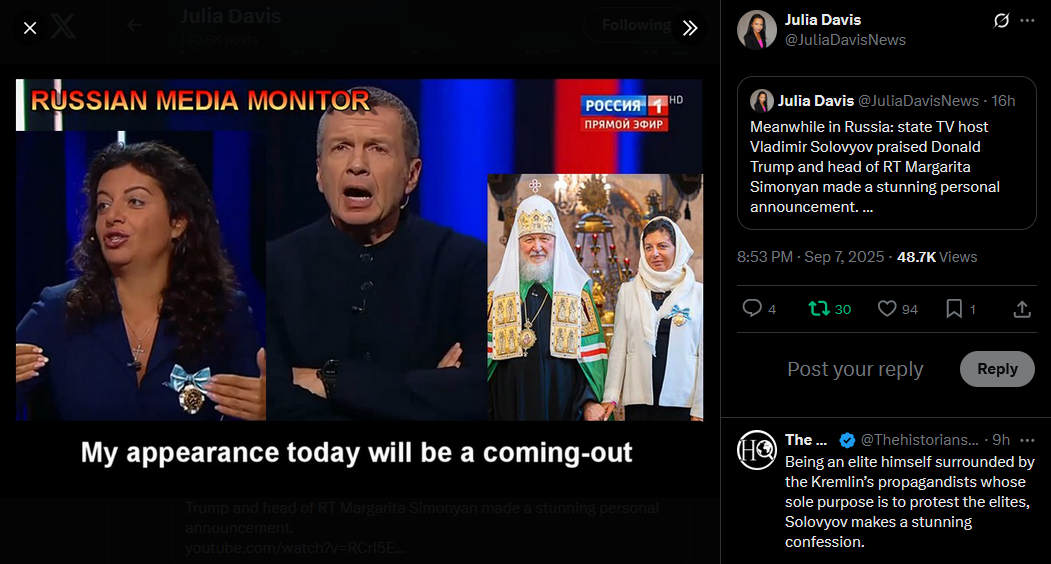This screenshot has height=564, width=1051.
Task: Open the more options menu for Julia Davis post
Action: point(1027,21)
